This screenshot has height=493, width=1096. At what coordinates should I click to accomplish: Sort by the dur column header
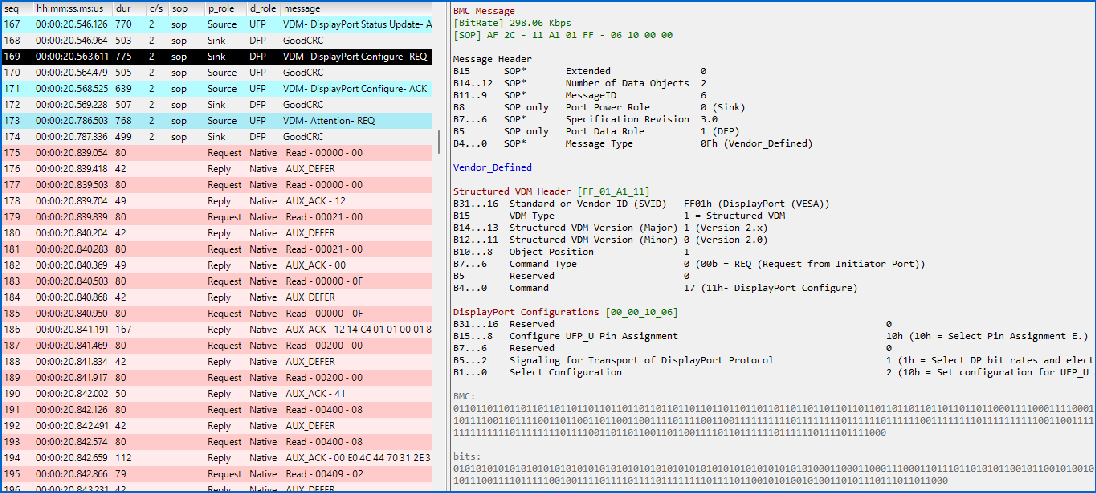[x=126, y=7]
